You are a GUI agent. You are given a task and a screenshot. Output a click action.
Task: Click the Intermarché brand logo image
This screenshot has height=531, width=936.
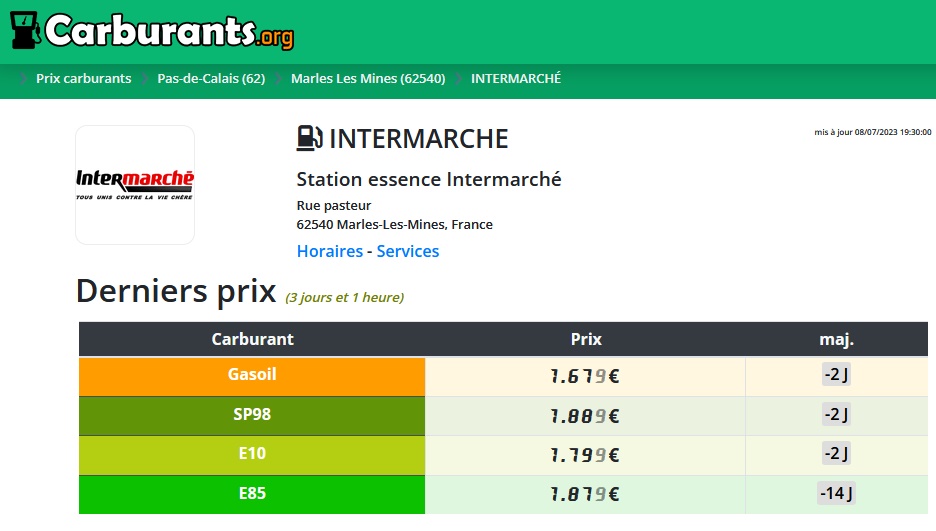(x=135, y=185)
